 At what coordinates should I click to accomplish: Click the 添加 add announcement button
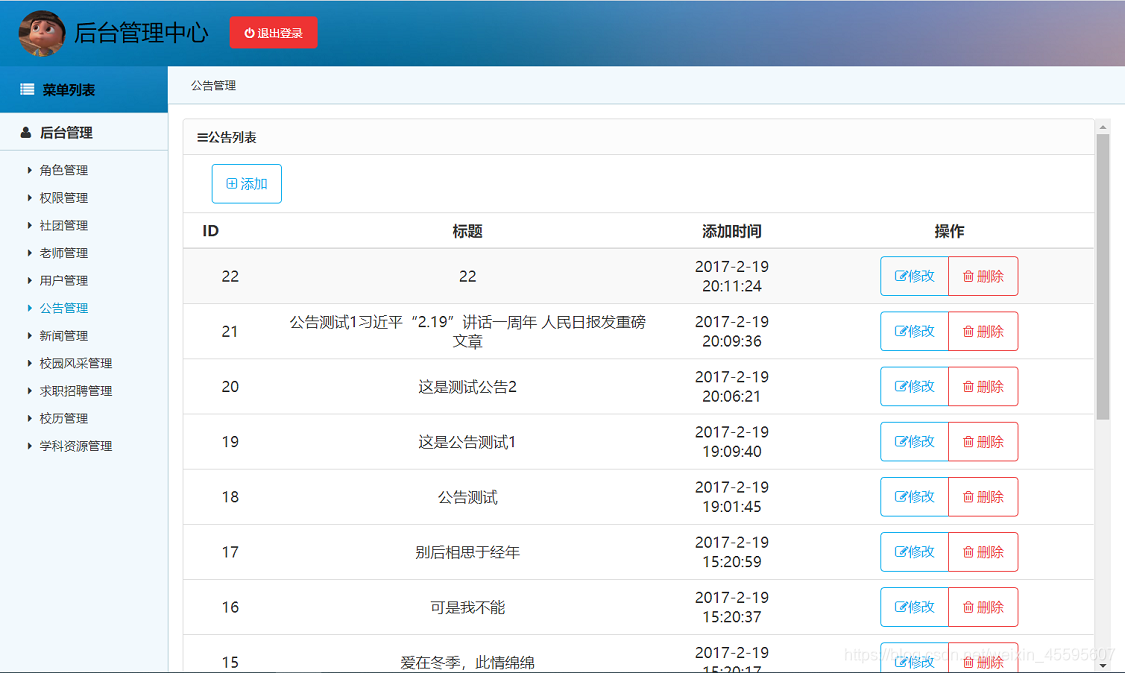pos(247,184)
